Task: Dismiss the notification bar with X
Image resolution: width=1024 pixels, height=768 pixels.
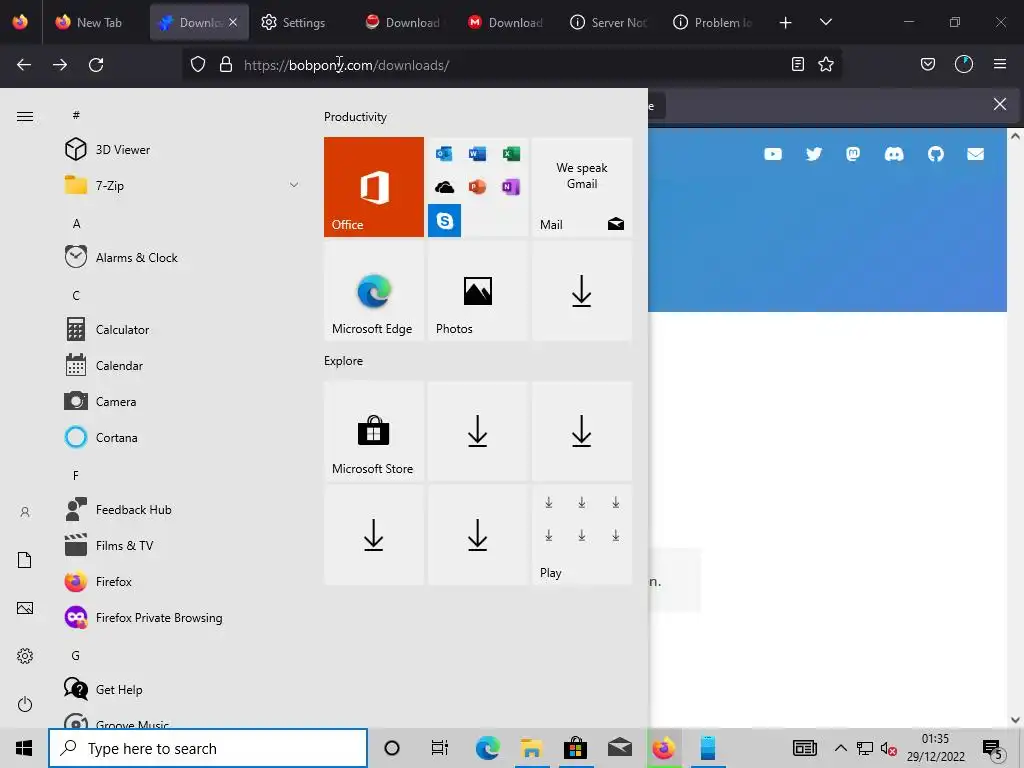Action: point(1000,104)
